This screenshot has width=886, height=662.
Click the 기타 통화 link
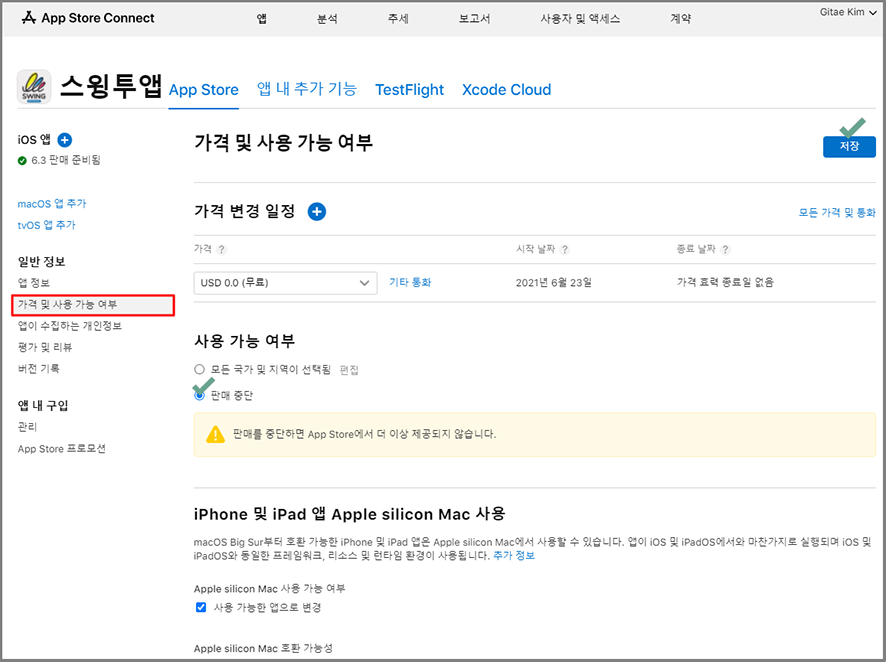410,283
